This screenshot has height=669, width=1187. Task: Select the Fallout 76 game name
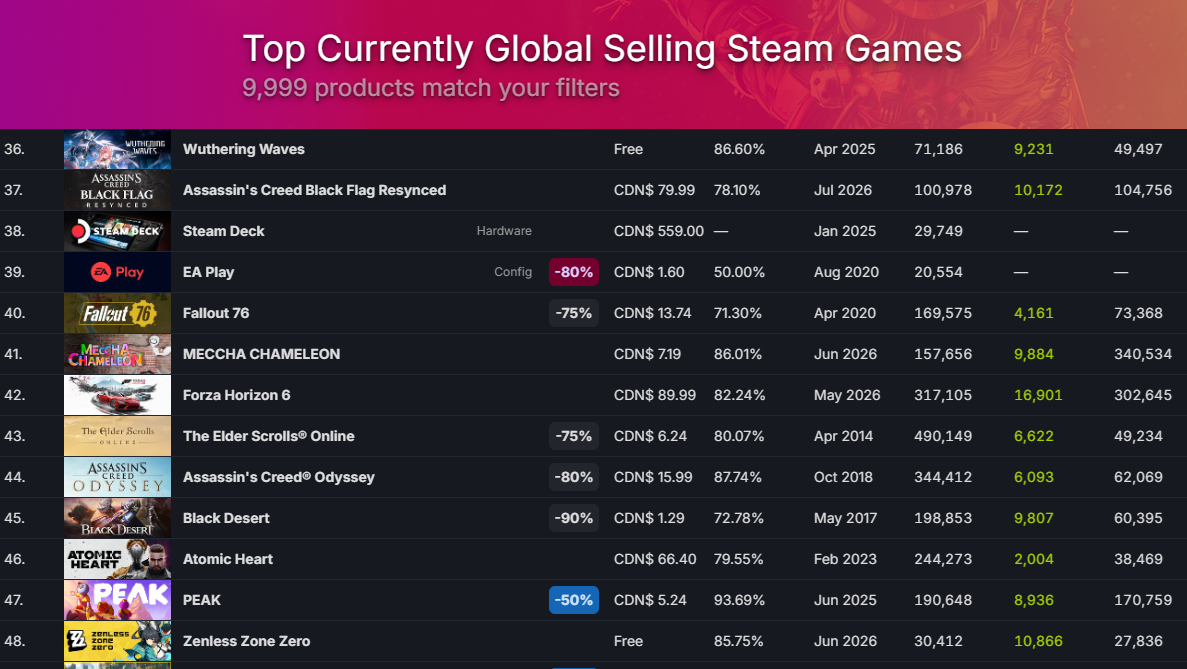tap(216, 313)
